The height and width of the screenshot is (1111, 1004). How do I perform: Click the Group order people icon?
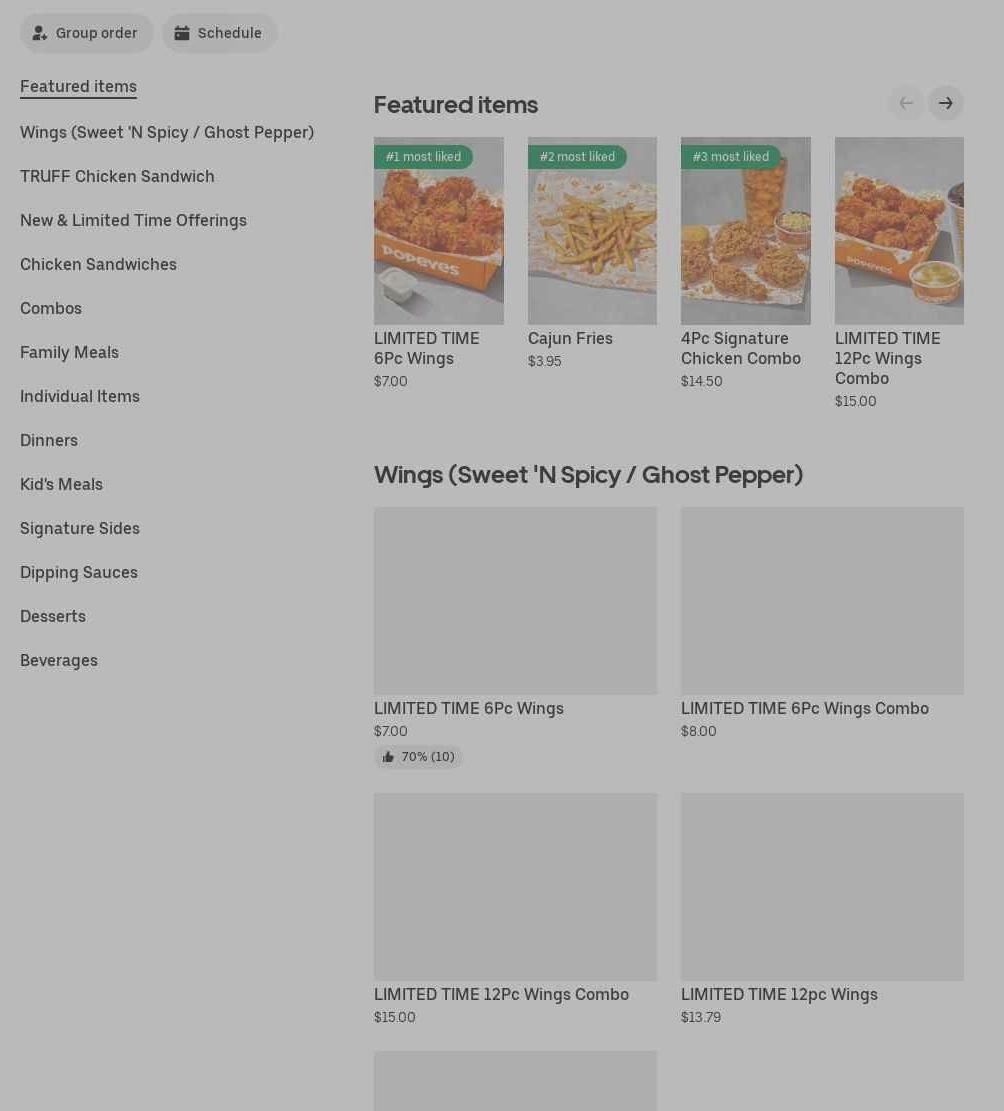40,33
